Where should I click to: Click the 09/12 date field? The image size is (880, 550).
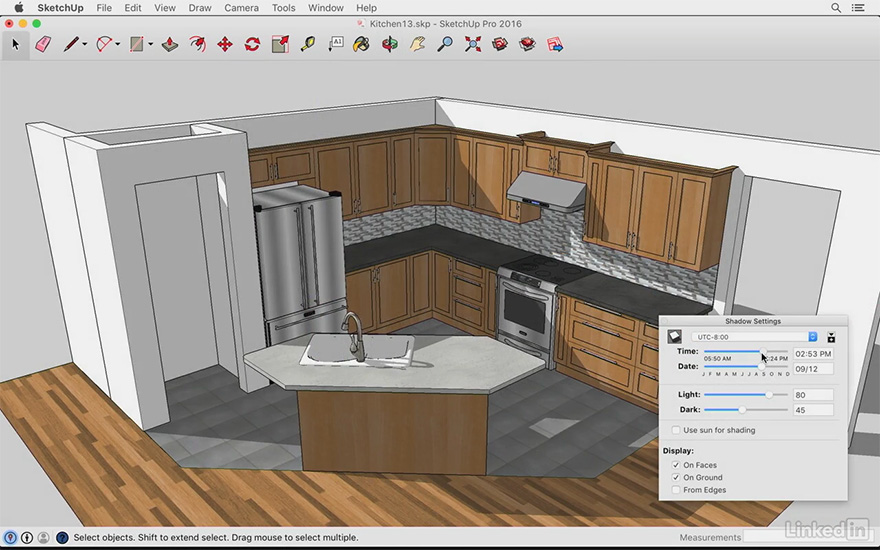tap(813, 369)
